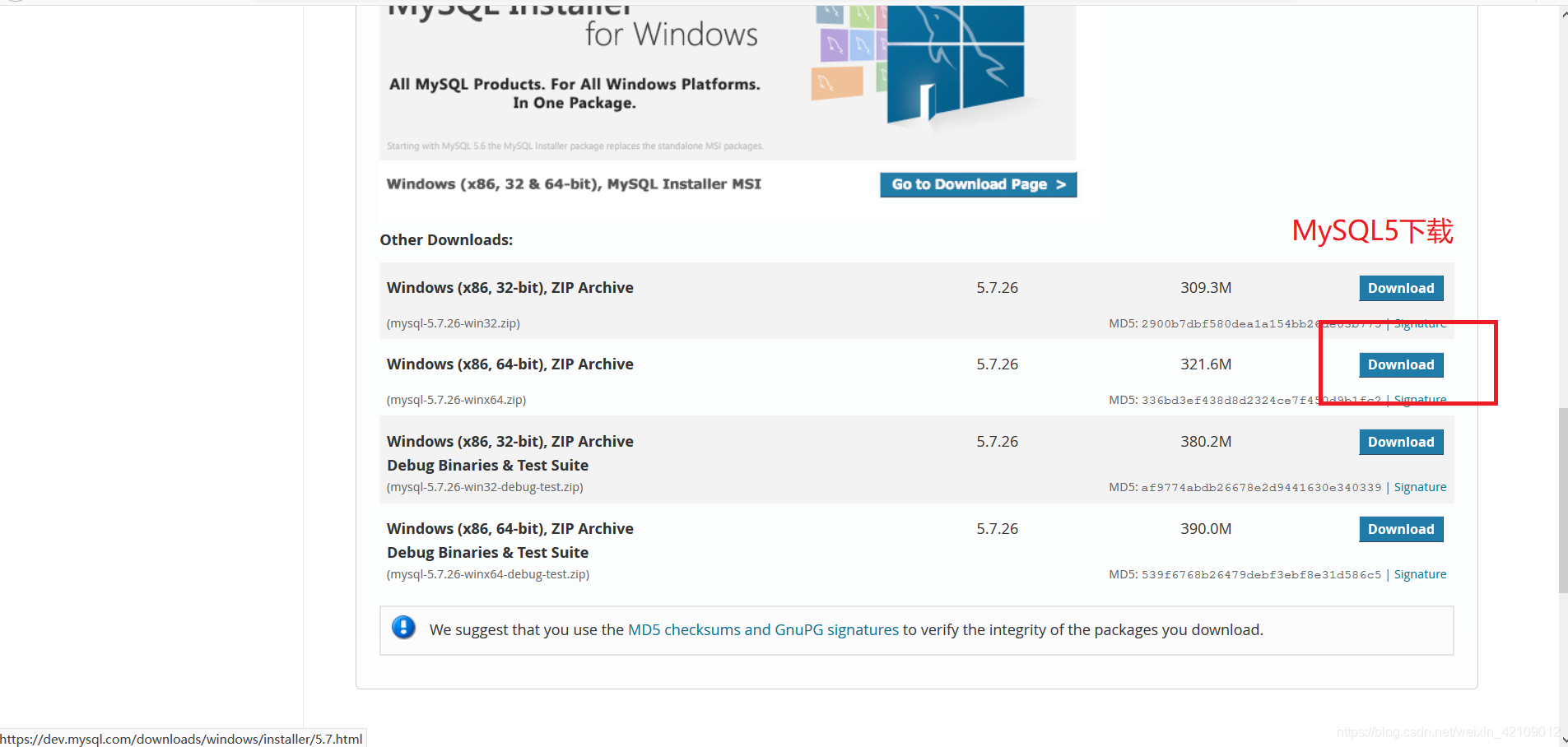Download 32-bit Debug Binaries & Test Suite
1568x747 pixels.
coord(1401,442)
